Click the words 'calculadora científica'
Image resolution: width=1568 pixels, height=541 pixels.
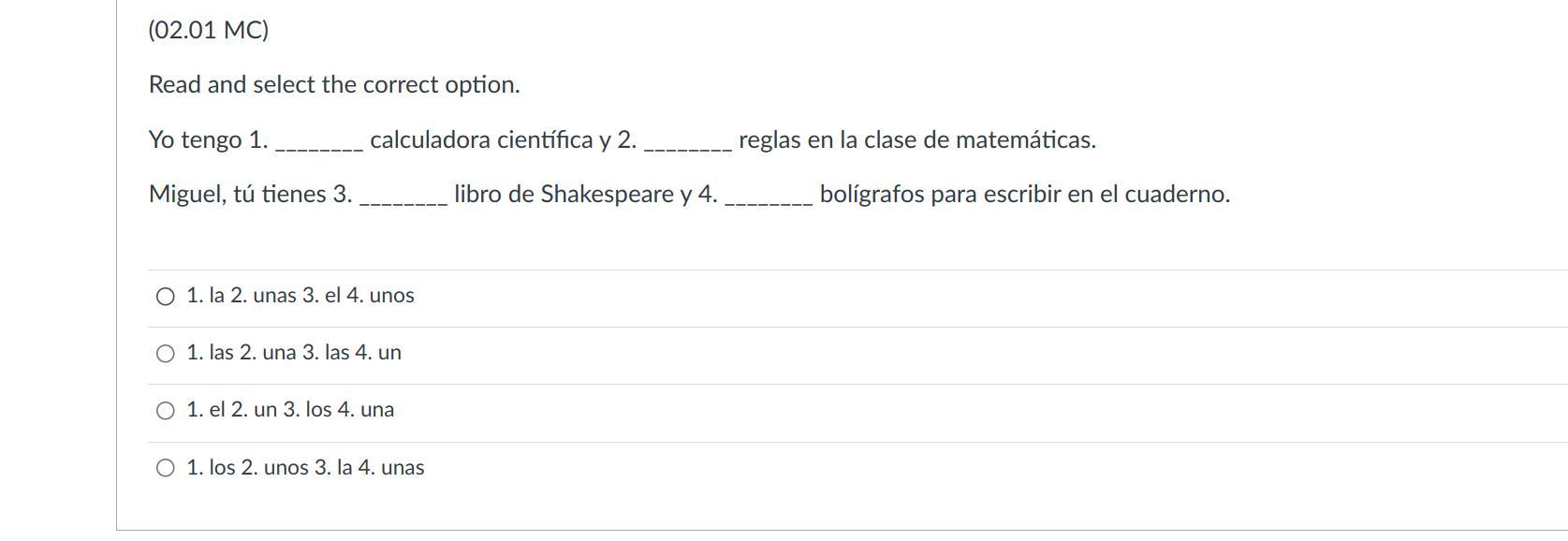click(481, 140)
